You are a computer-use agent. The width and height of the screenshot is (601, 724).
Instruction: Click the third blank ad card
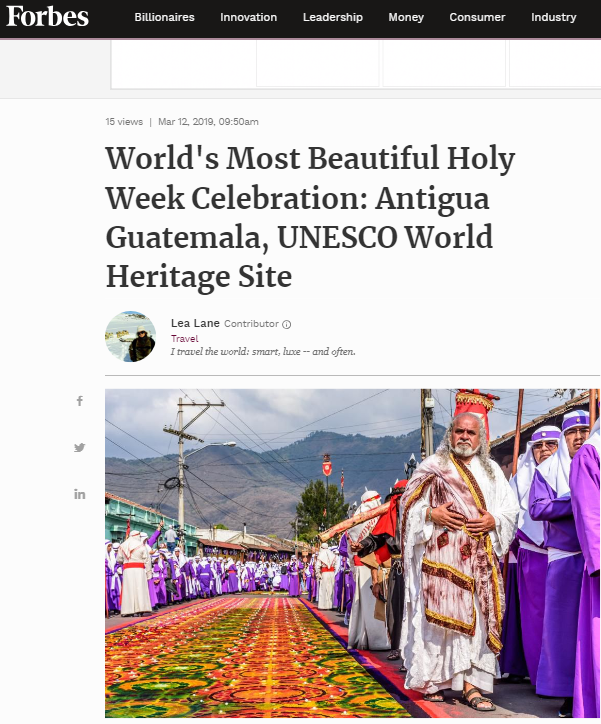444,64
